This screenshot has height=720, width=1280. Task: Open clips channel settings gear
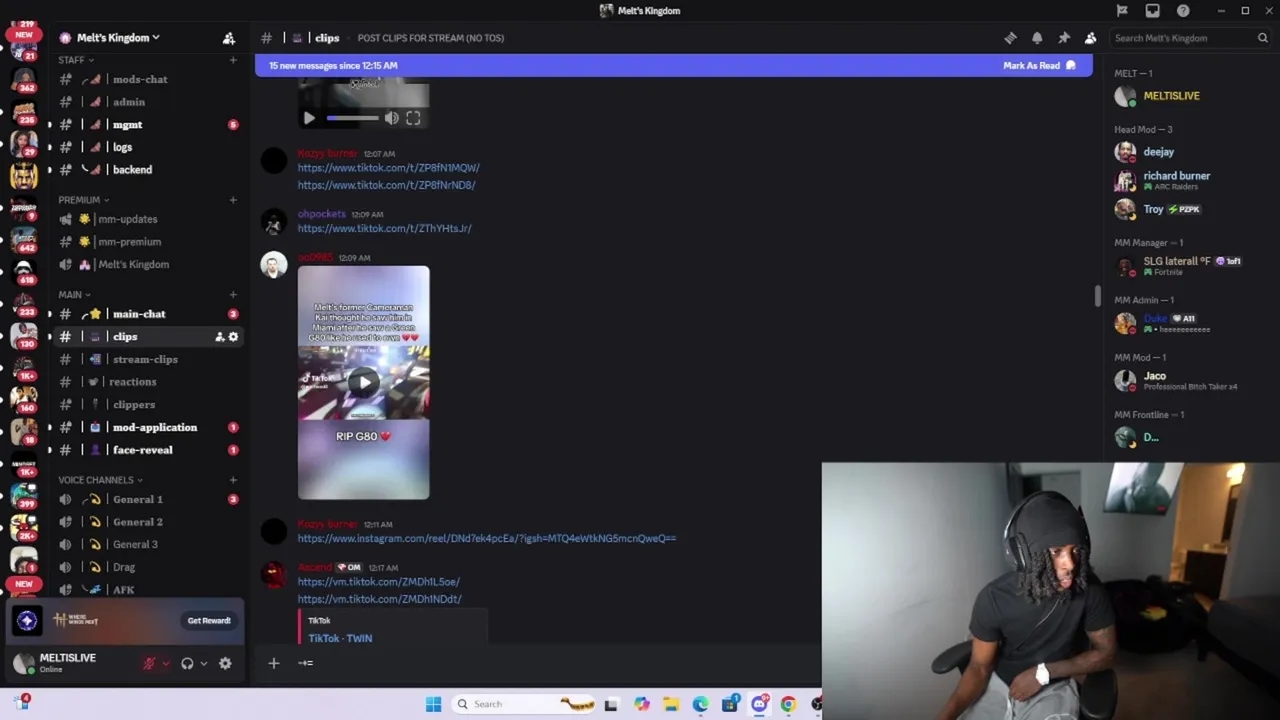click(x=233, y=337)
